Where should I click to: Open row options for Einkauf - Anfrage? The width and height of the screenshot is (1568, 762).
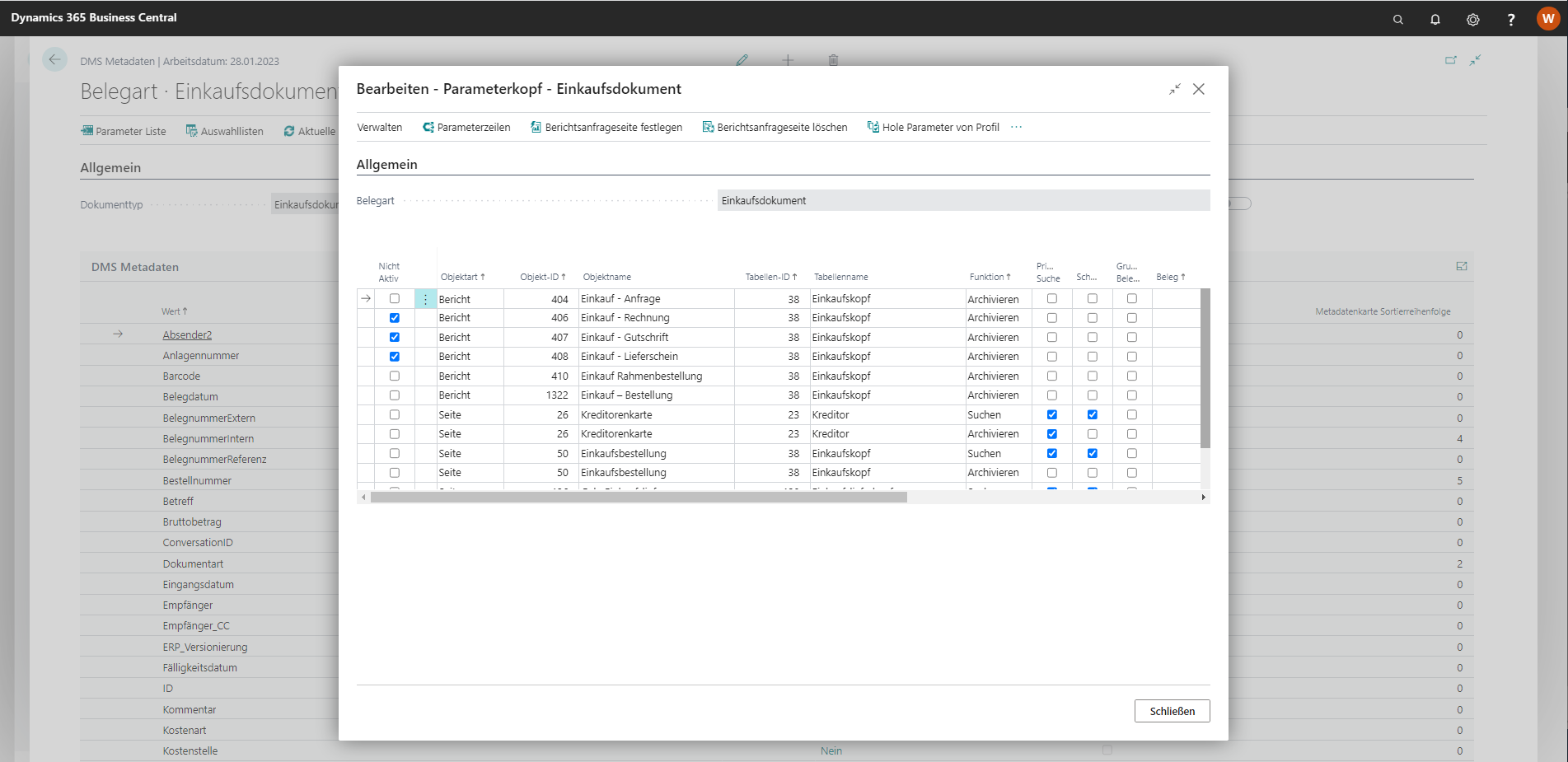pos(425,299)
